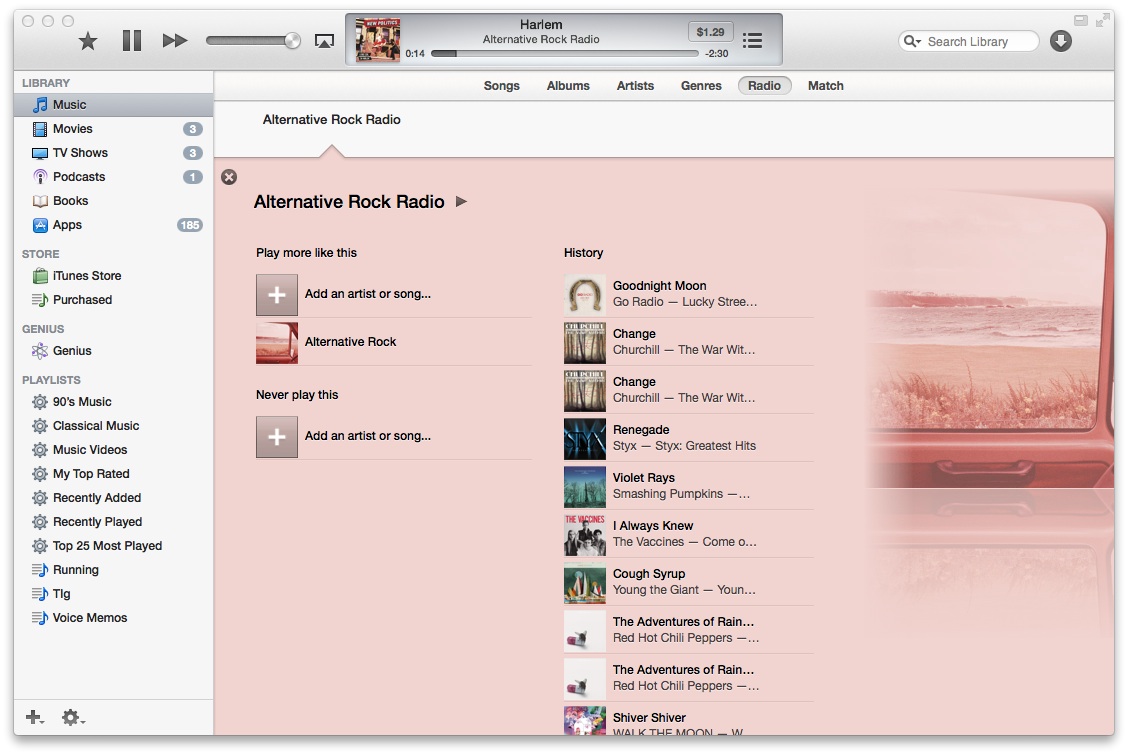Switch to the Genres tab

(x=701, y=86)
